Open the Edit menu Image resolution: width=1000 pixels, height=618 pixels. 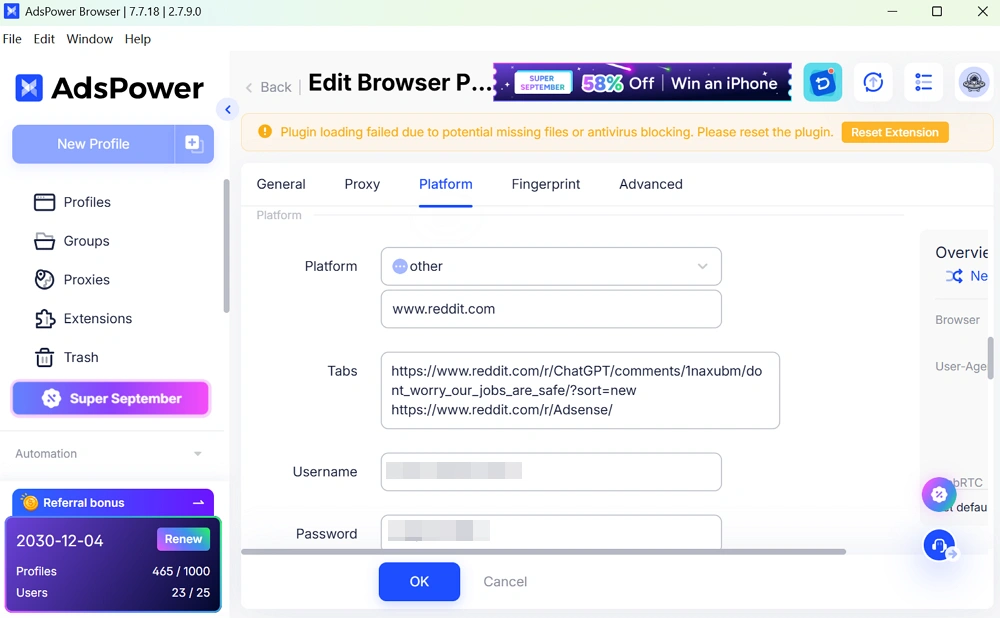[44, 39]
